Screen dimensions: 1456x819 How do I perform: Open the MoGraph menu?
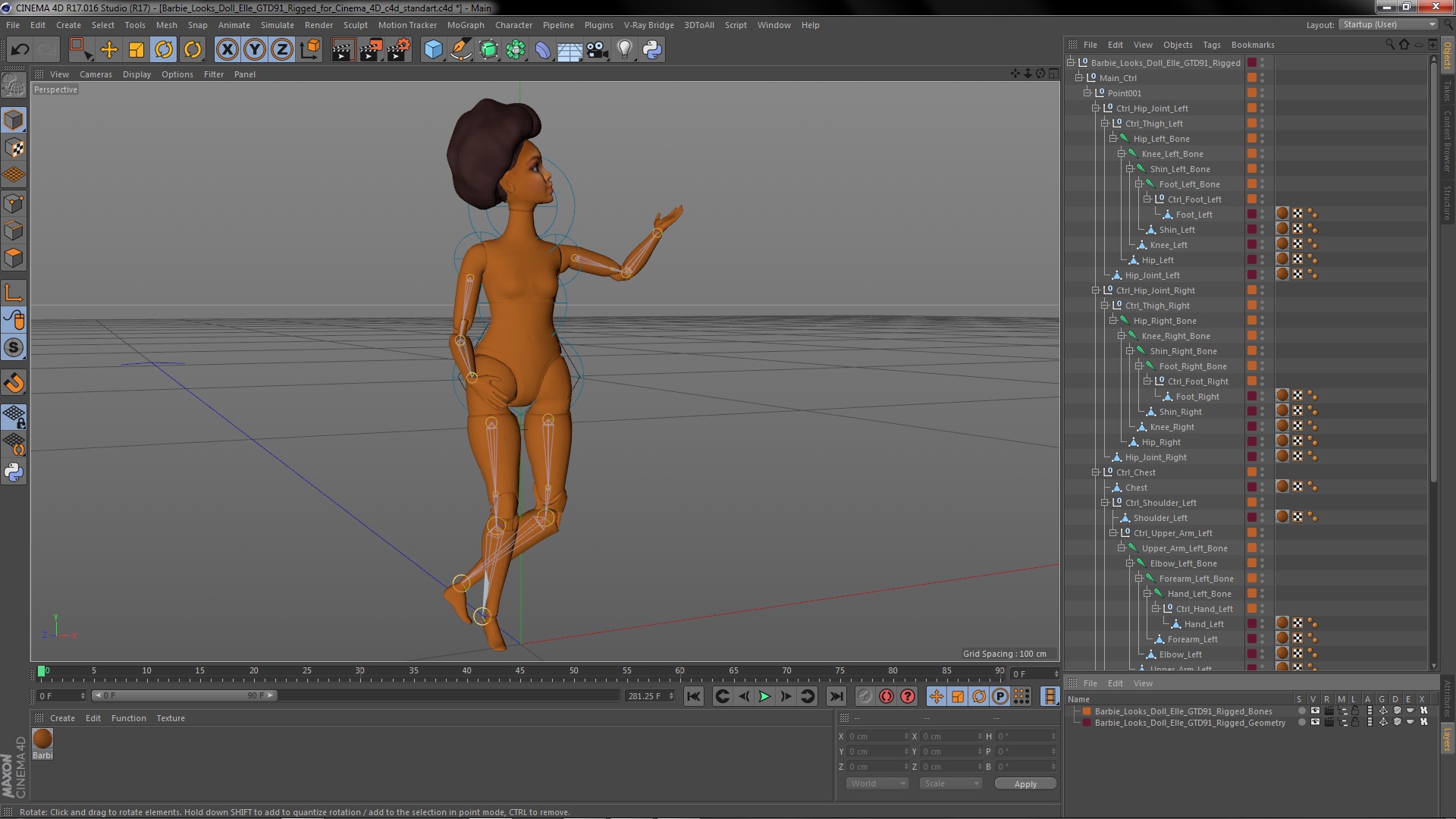tap(466, 25)
